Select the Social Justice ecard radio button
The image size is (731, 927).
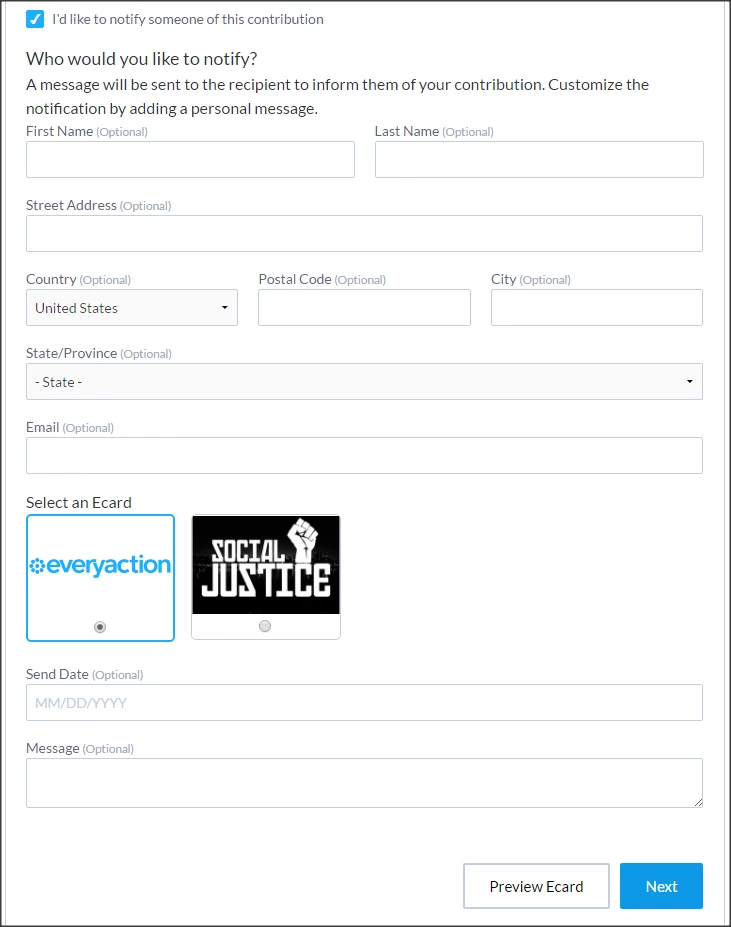pyautogui.click(x=265, y=626)
